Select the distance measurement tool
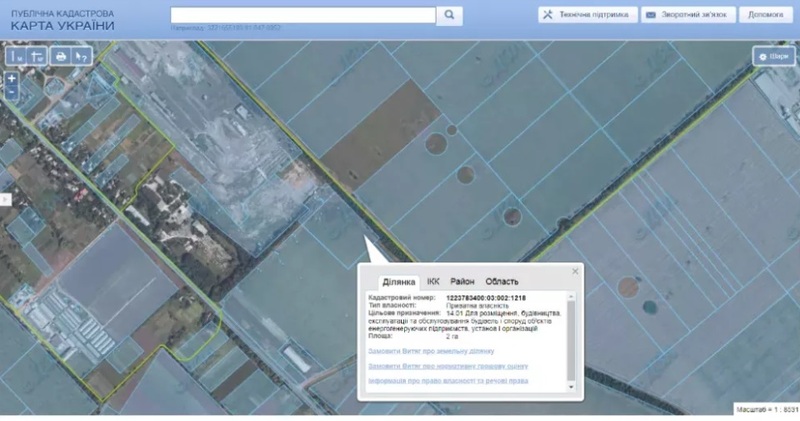The height and width of the screenshot is (421, 800). [17, 56]
